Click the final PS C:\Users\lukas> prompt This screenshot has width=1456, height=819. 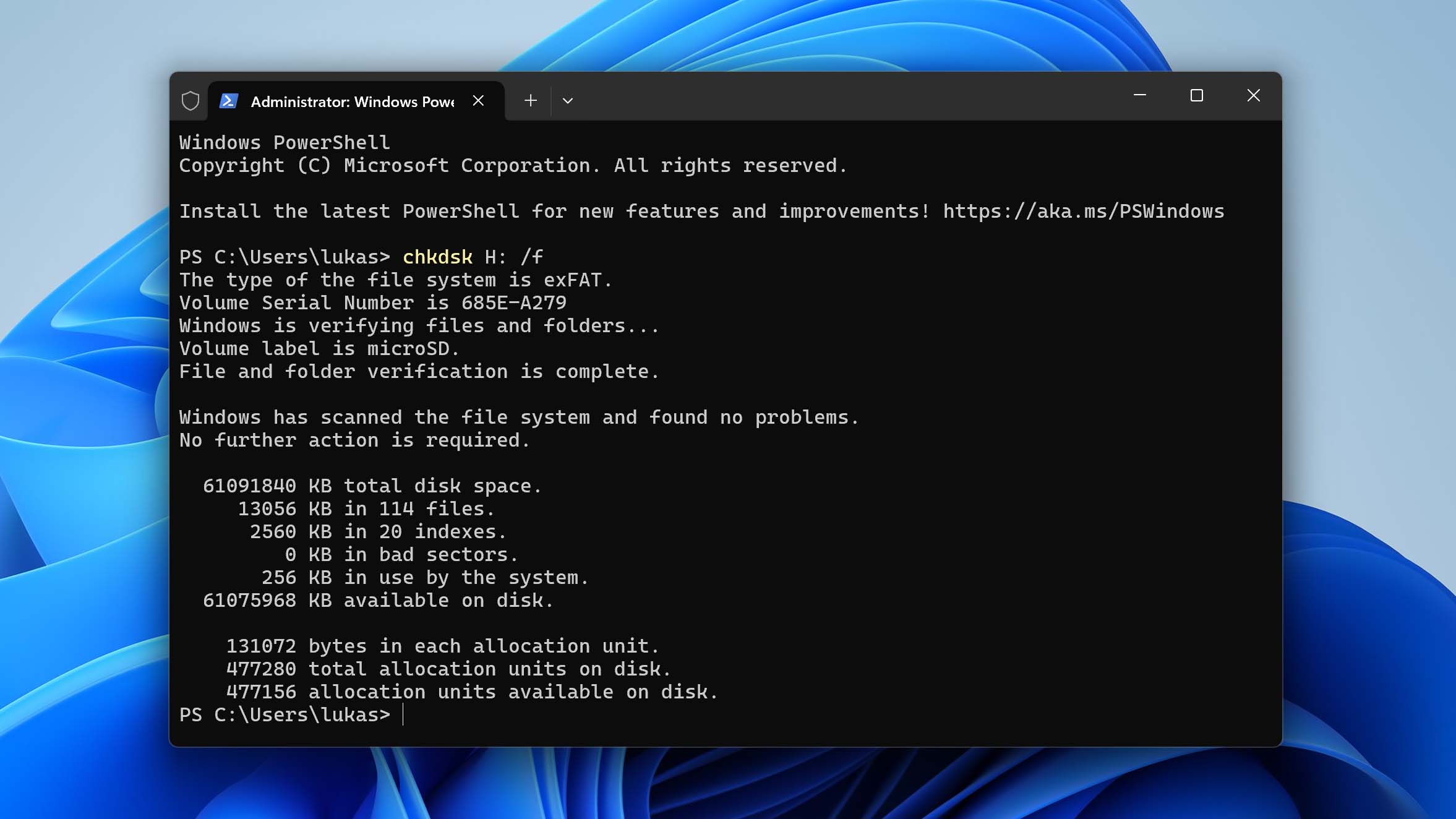tap(285, 715)
